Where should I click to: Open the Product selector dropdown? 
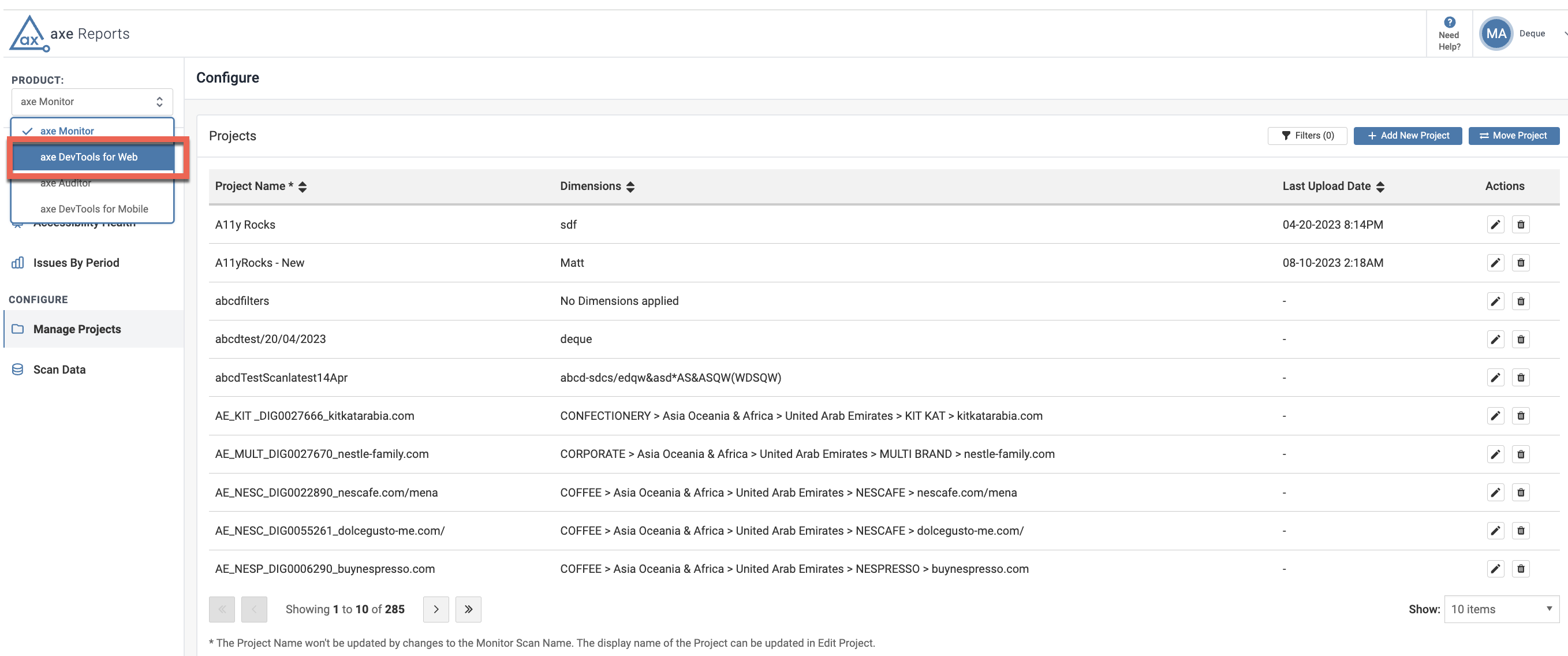click(92, 101)
